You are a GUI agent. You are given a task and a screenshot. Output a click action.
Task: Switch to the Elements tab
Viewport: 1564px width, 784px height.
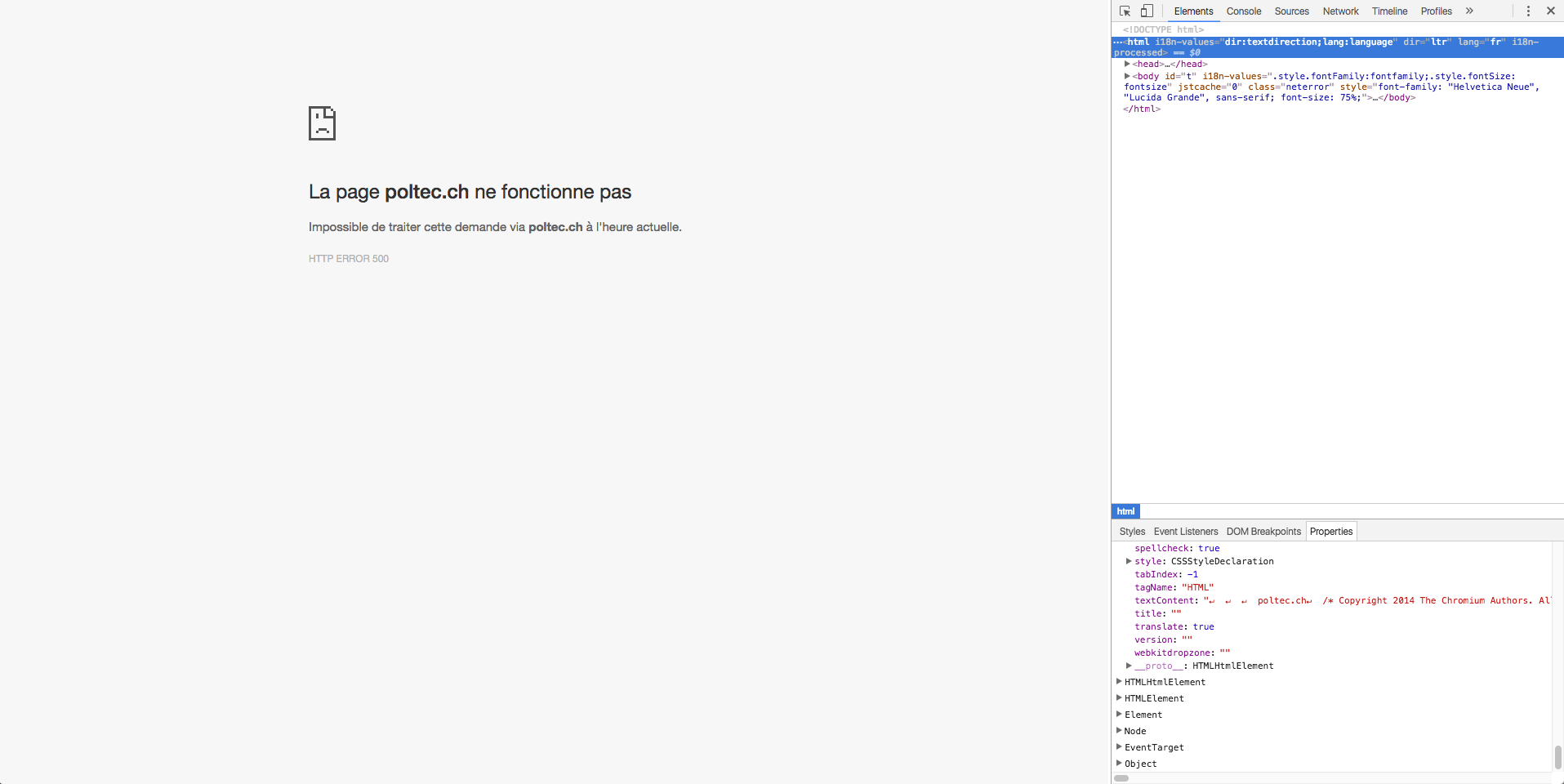(1193, 11)
